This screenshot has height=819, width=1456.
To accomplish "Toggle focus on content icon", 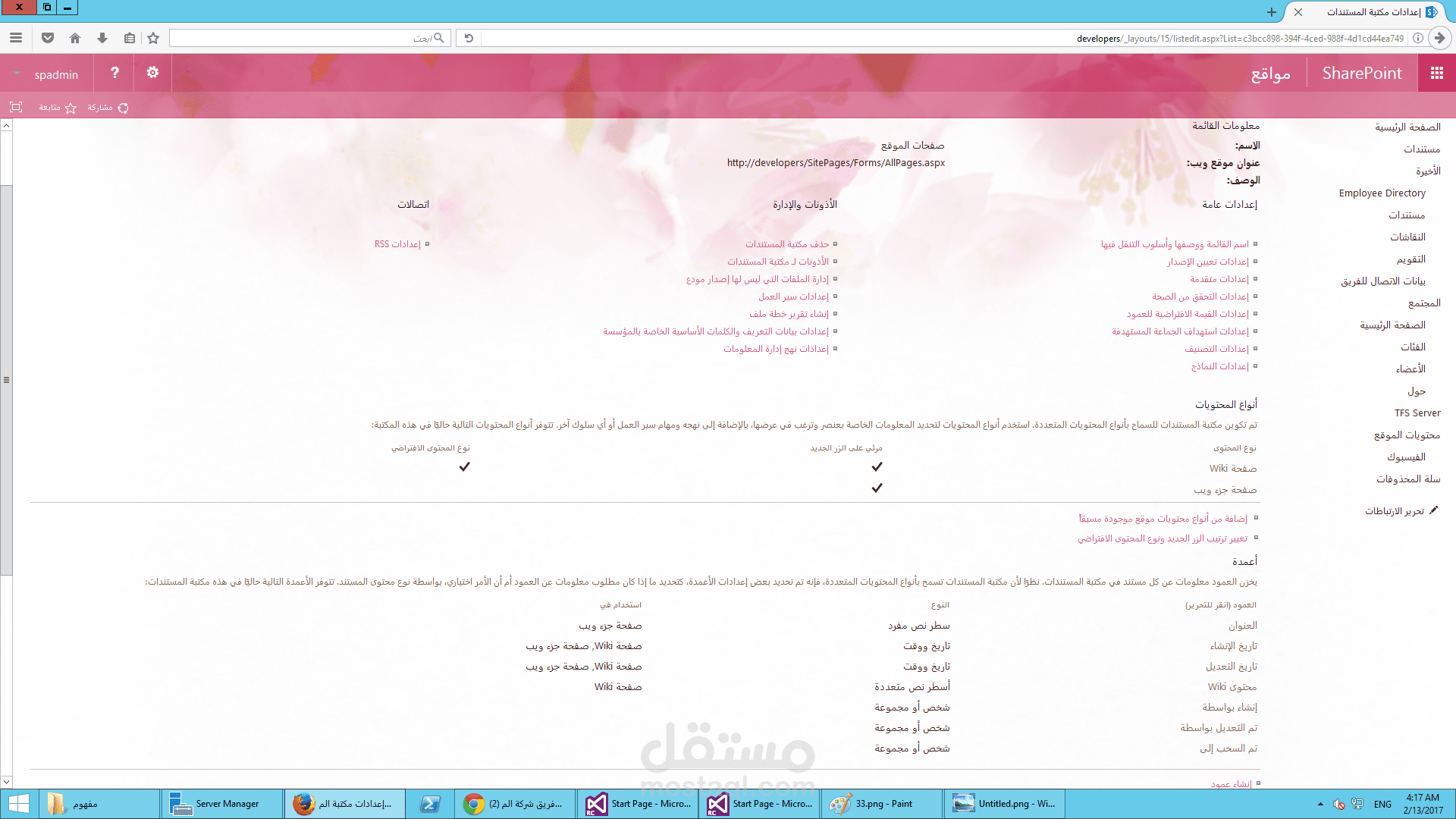I will pos(16,108).
